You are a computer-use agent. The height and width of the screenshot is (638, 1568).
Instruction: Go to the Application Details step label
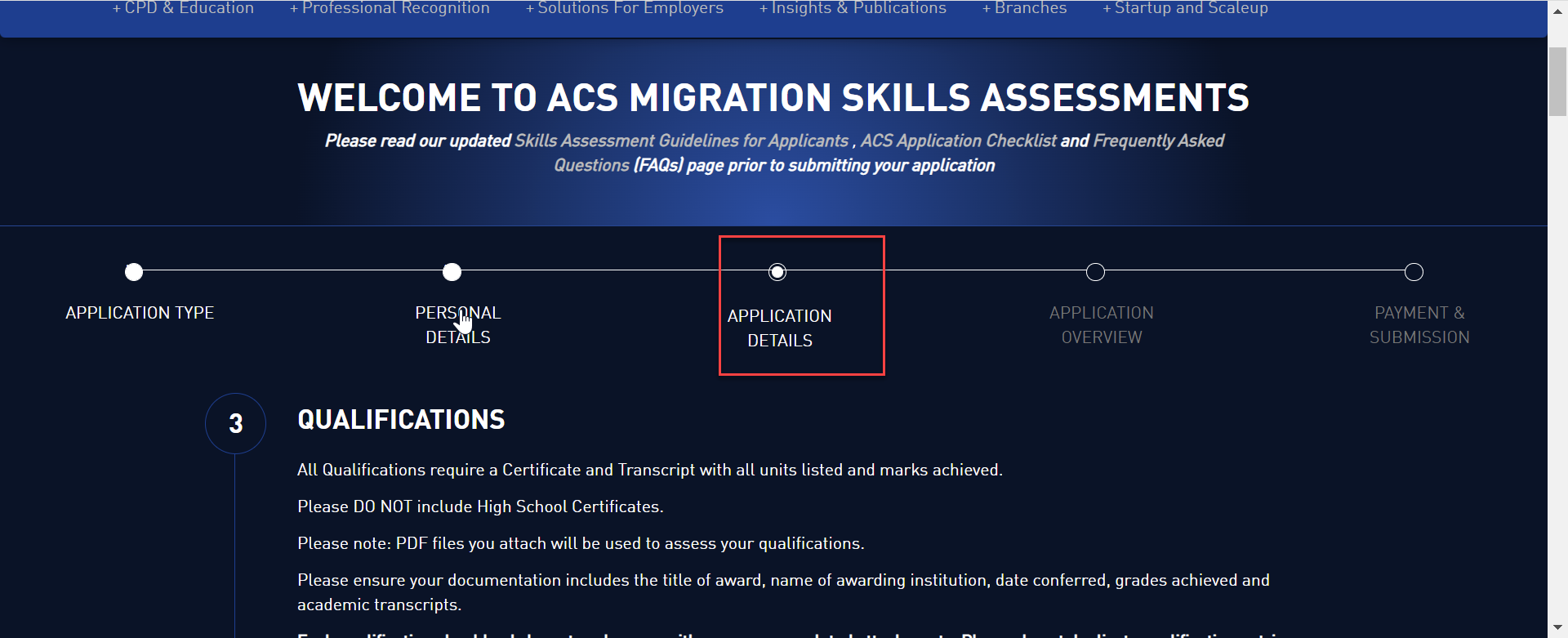[x=780, y=328]
